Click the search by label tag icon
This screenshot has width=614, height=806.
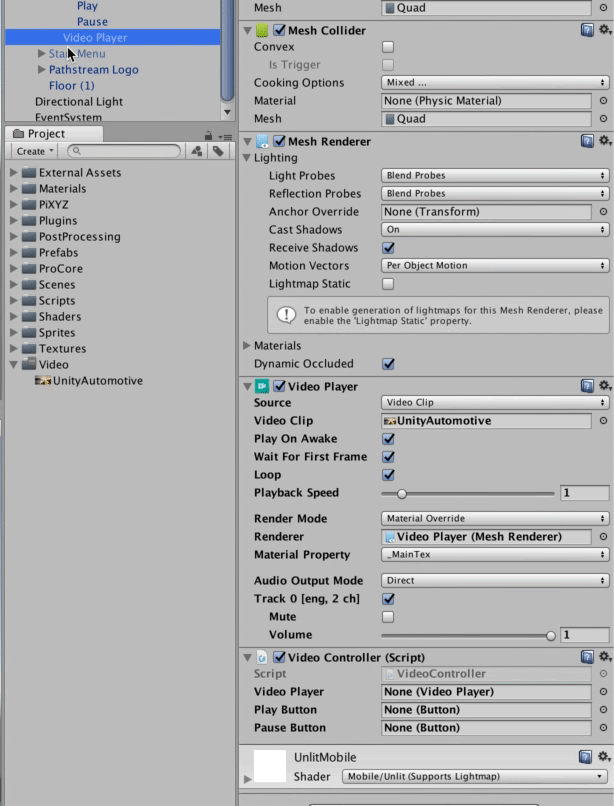[x=215, y=152]
